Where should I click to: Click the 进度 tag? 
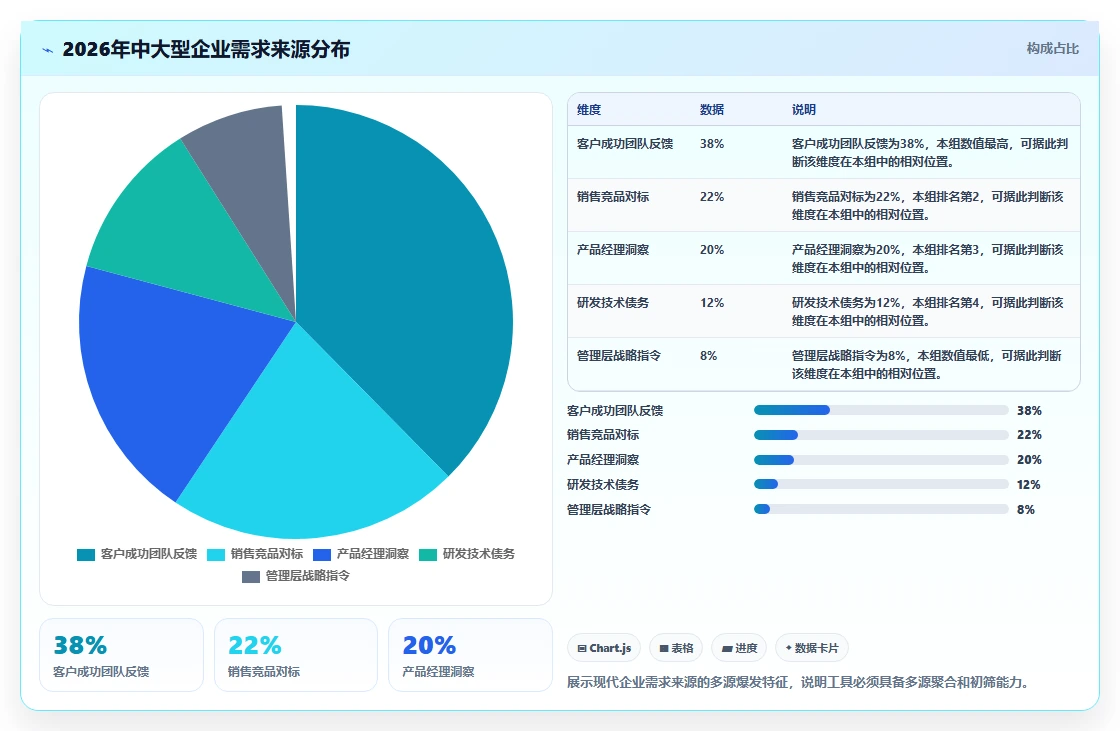[x=739, y=648]
